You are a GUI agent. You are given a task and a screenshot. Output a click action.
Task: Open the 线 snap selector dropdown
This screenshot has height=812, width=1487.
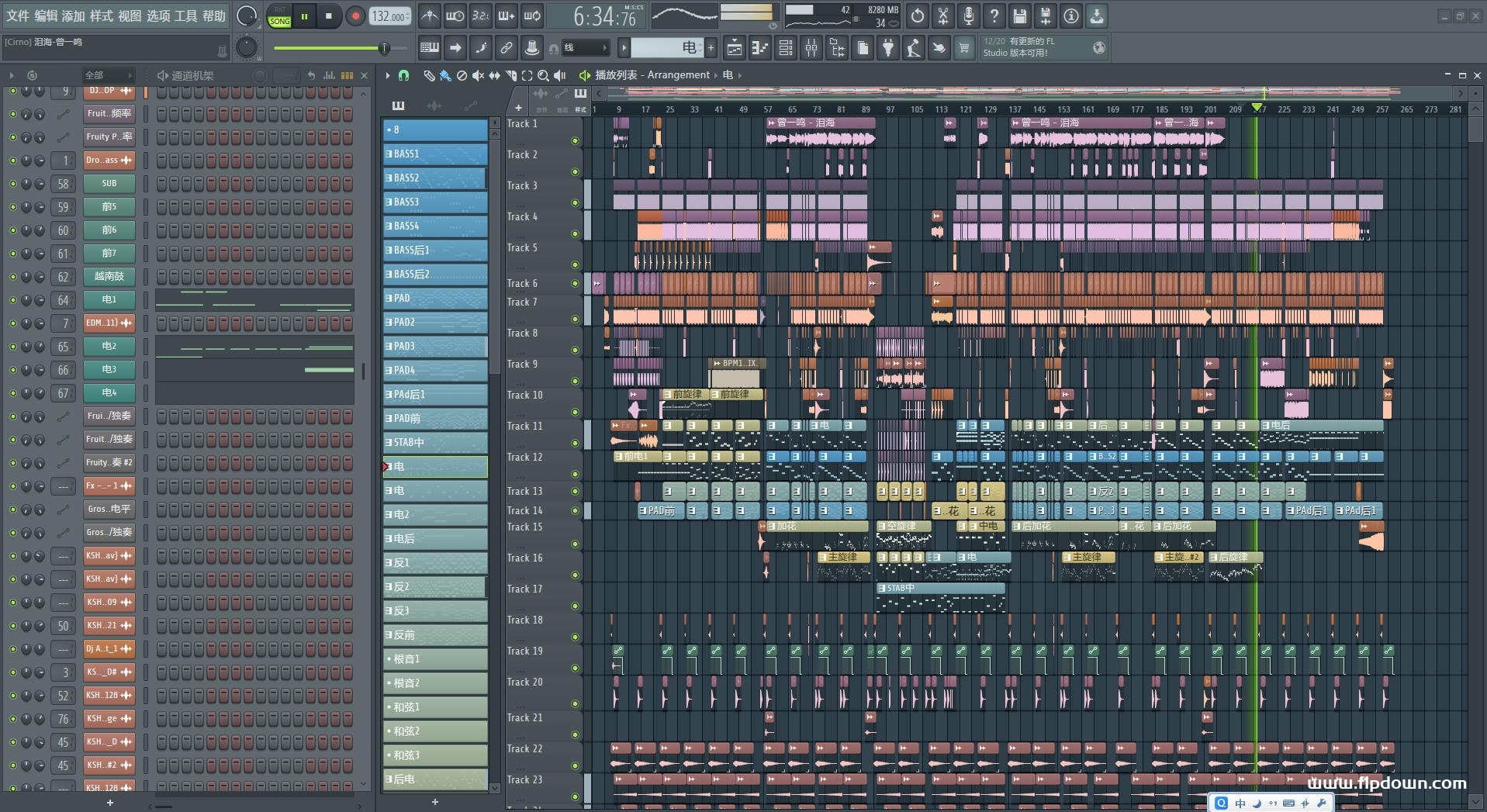tap(585, 48)
